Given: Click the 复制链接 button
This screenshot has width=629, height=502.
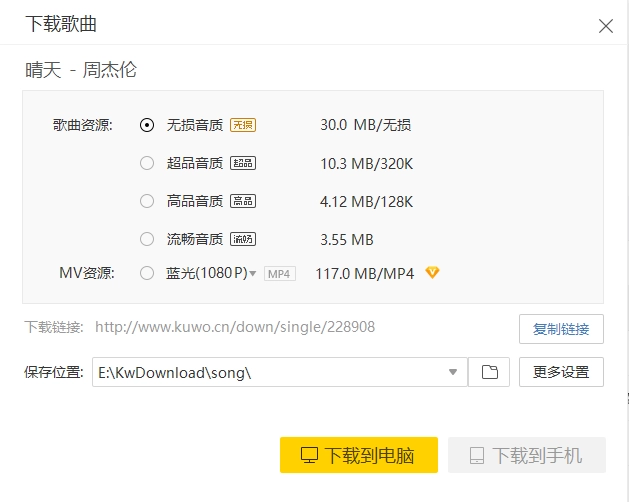Looking at the screenshot, I should pyautogui.click(x=561, y=329).
